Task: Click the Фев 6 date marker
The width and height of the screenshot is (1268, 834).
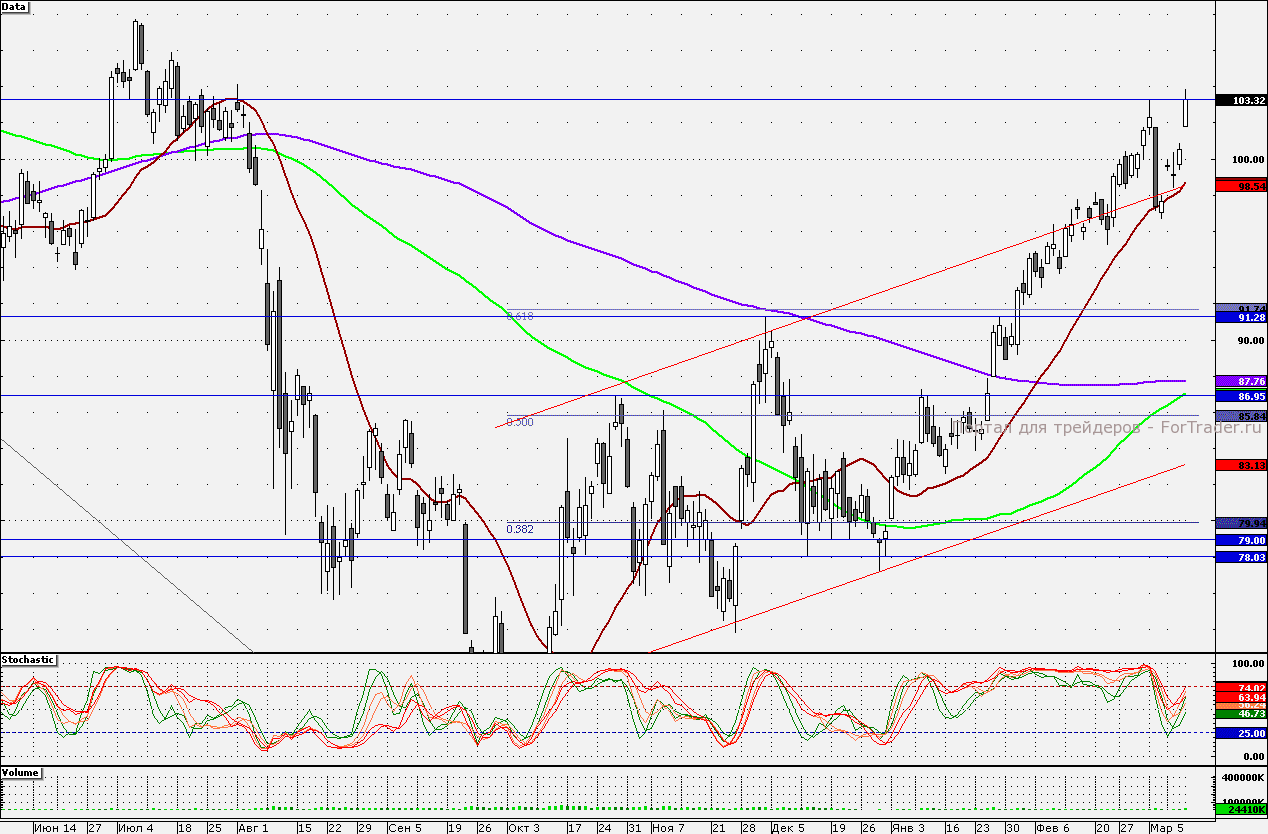Action: pos(1052,828)
